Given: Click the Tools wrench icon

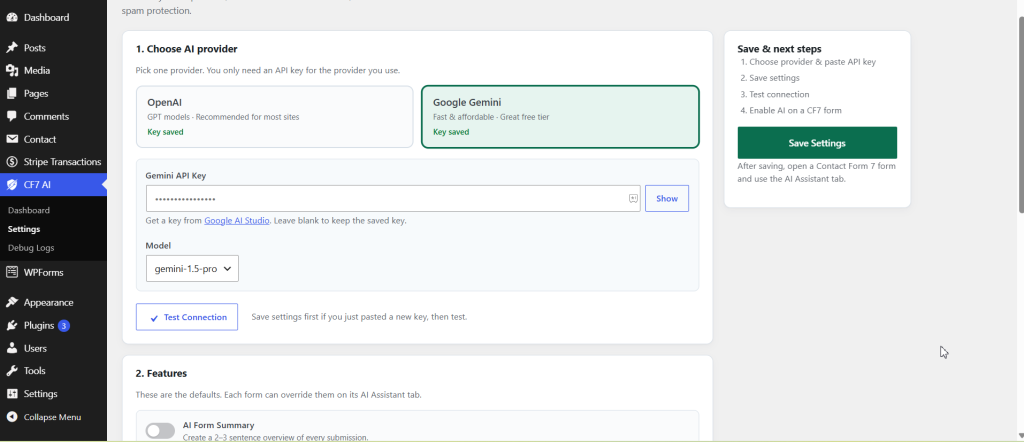Looking at the screenshot, I should pos(12,371).
